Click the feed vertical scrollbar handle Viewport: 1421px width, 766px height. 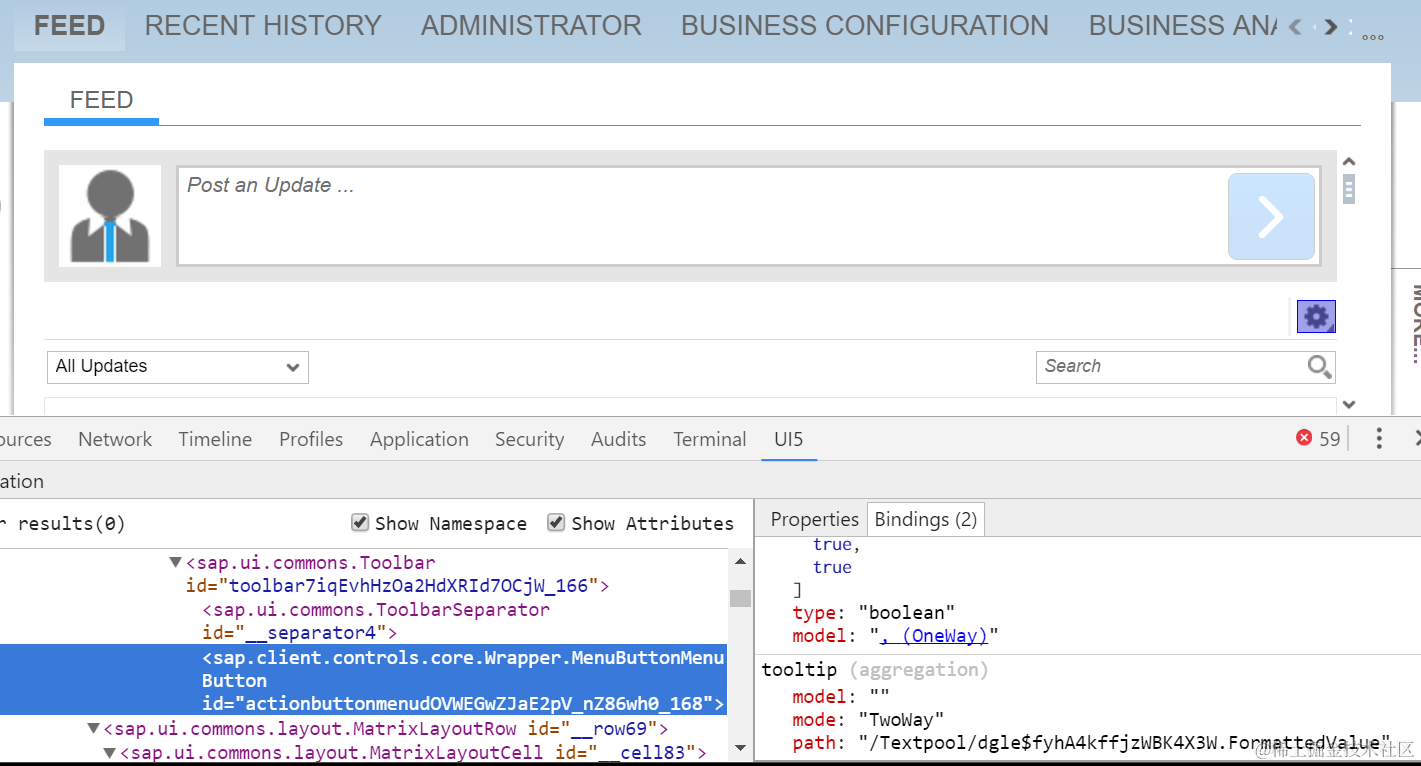[x=1349, y=189]
